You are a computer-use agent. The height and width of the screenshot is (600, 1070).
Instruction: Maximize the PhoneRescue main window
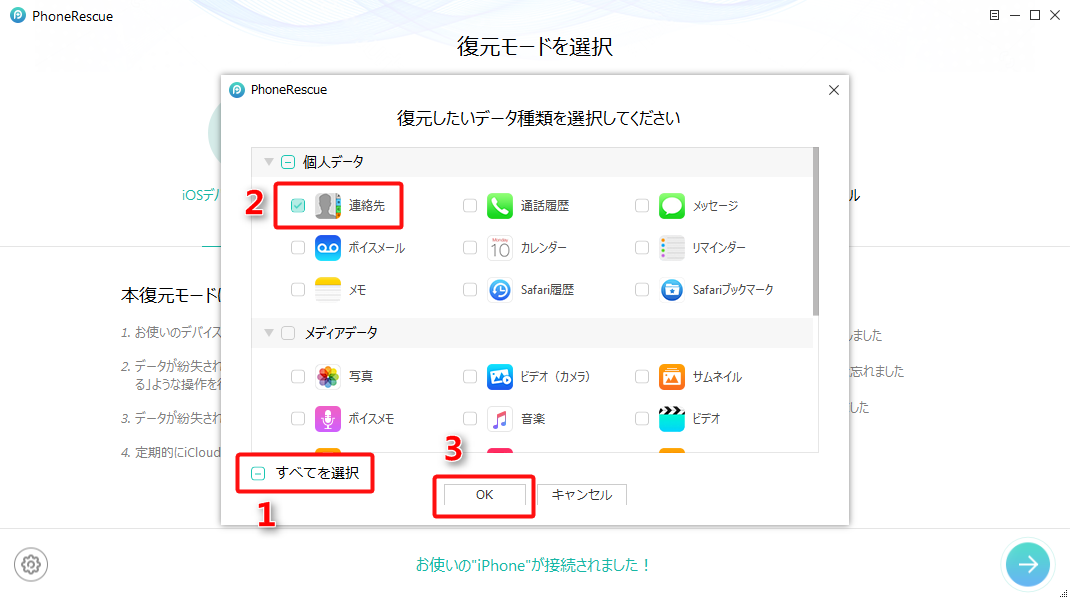pyautogui.click(x=1035, y=15)
